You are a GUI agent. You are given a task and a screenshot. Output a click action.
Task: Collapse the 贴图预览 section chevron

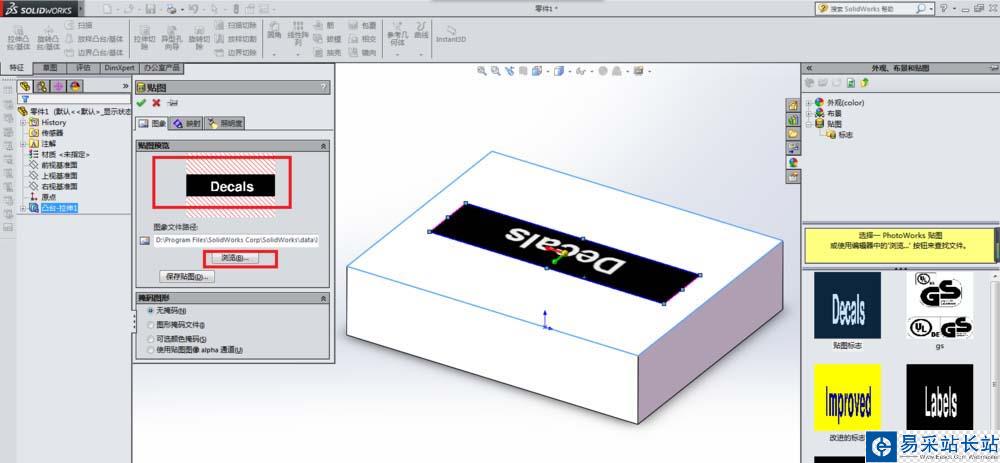click(323, 146)
